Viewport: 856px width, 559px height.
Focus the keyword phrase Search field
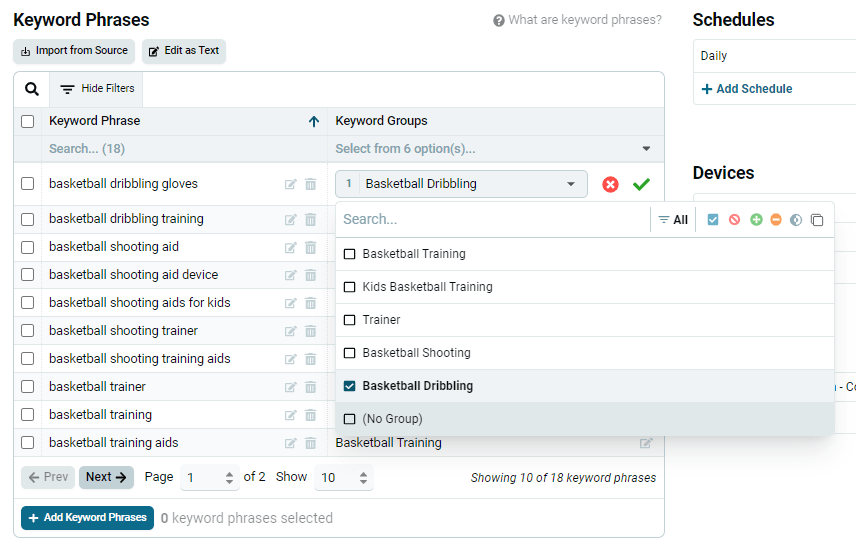point(183,148)
